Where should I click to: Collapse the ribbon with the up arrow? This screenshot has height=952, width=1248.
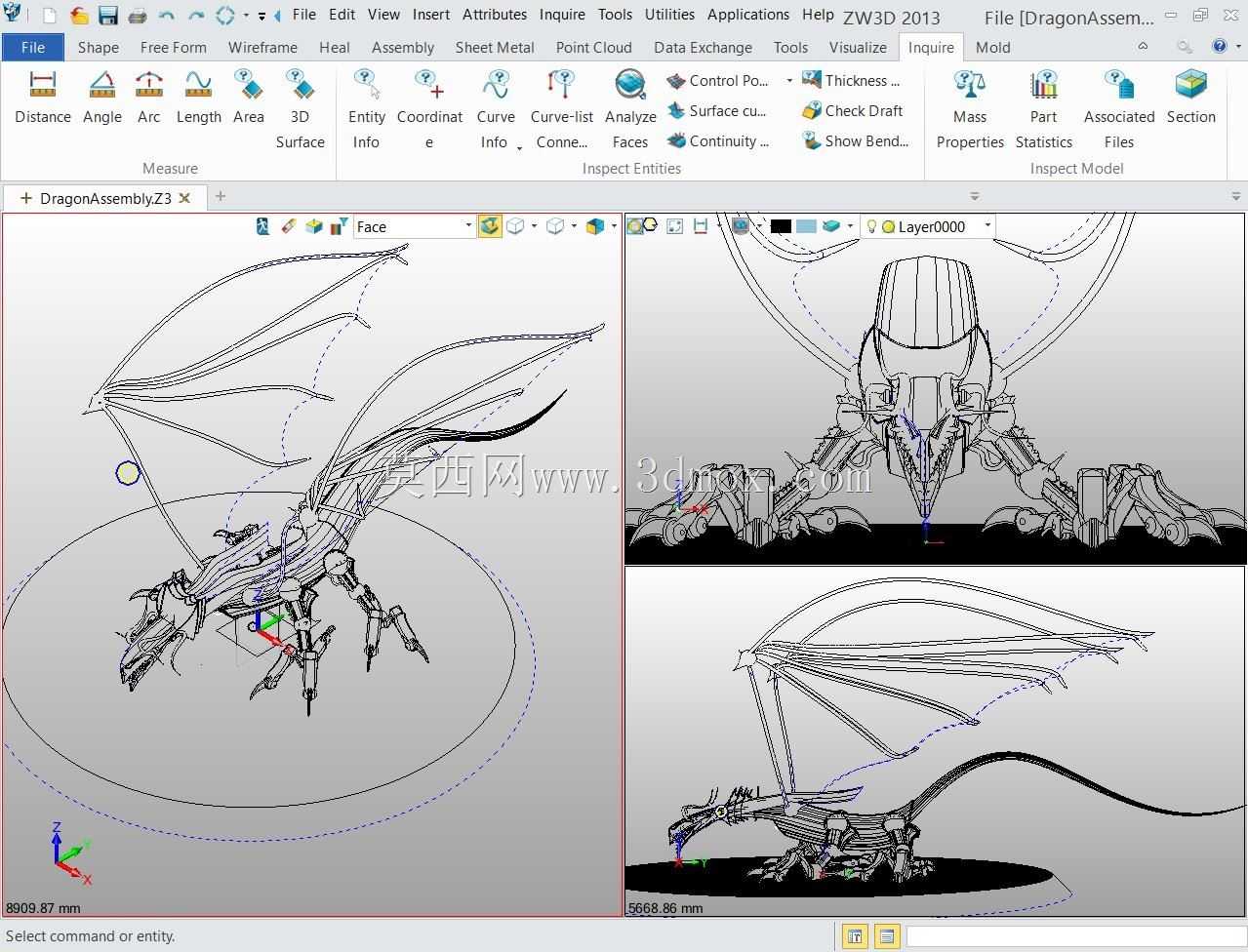pyautogui.click(x=1144, y=46)
